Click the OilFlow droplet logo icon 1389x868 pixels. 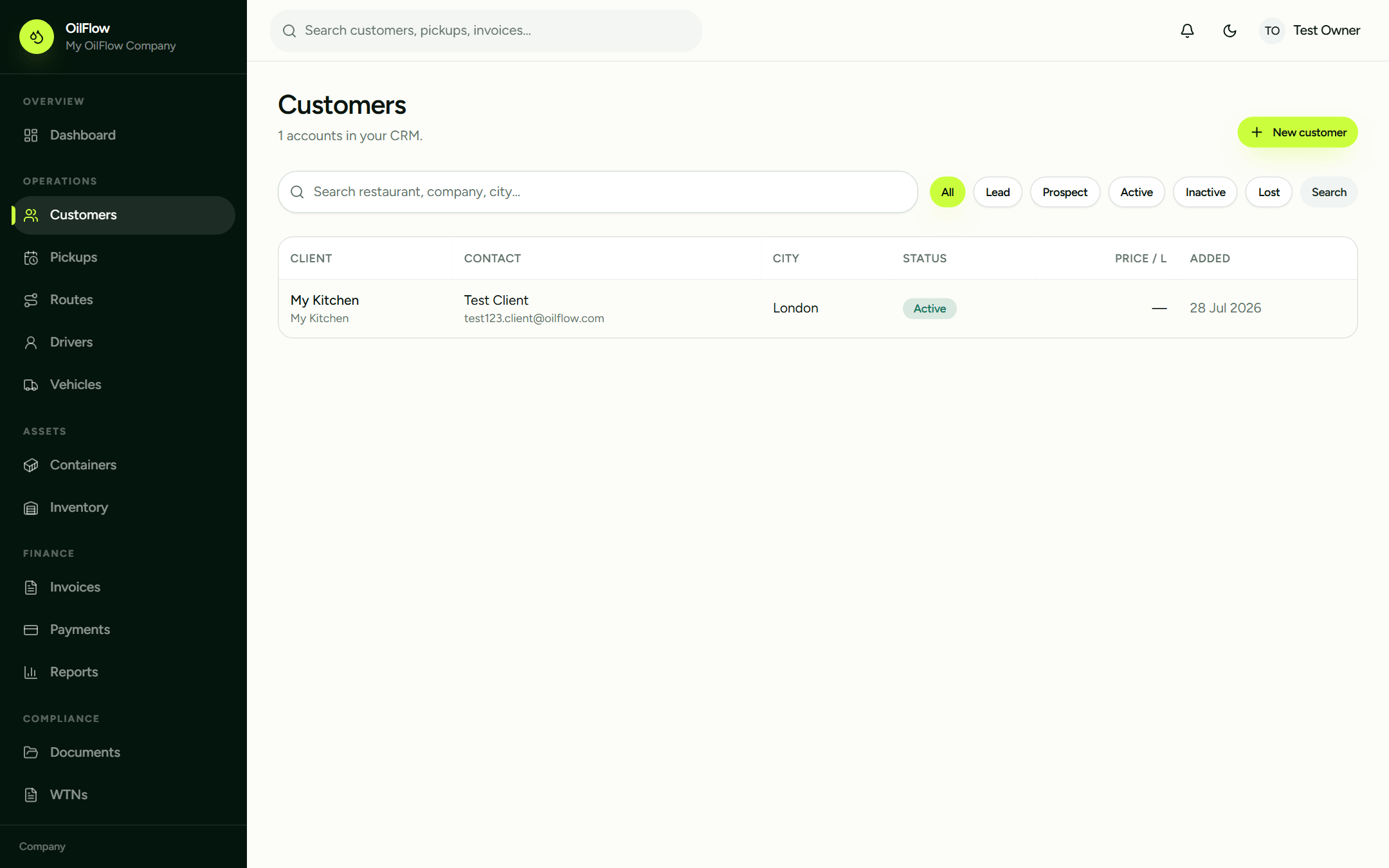click(x=37, y=37)
